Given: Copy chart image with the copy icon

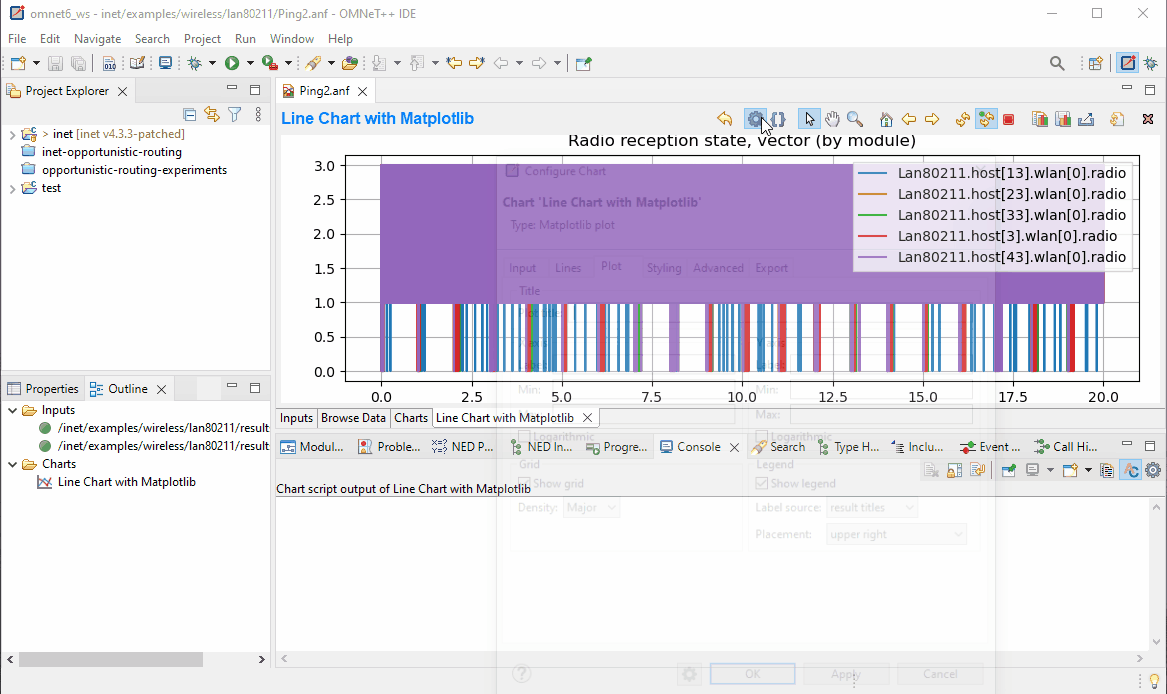Looking at the screenshot, I should point(1040,118).
